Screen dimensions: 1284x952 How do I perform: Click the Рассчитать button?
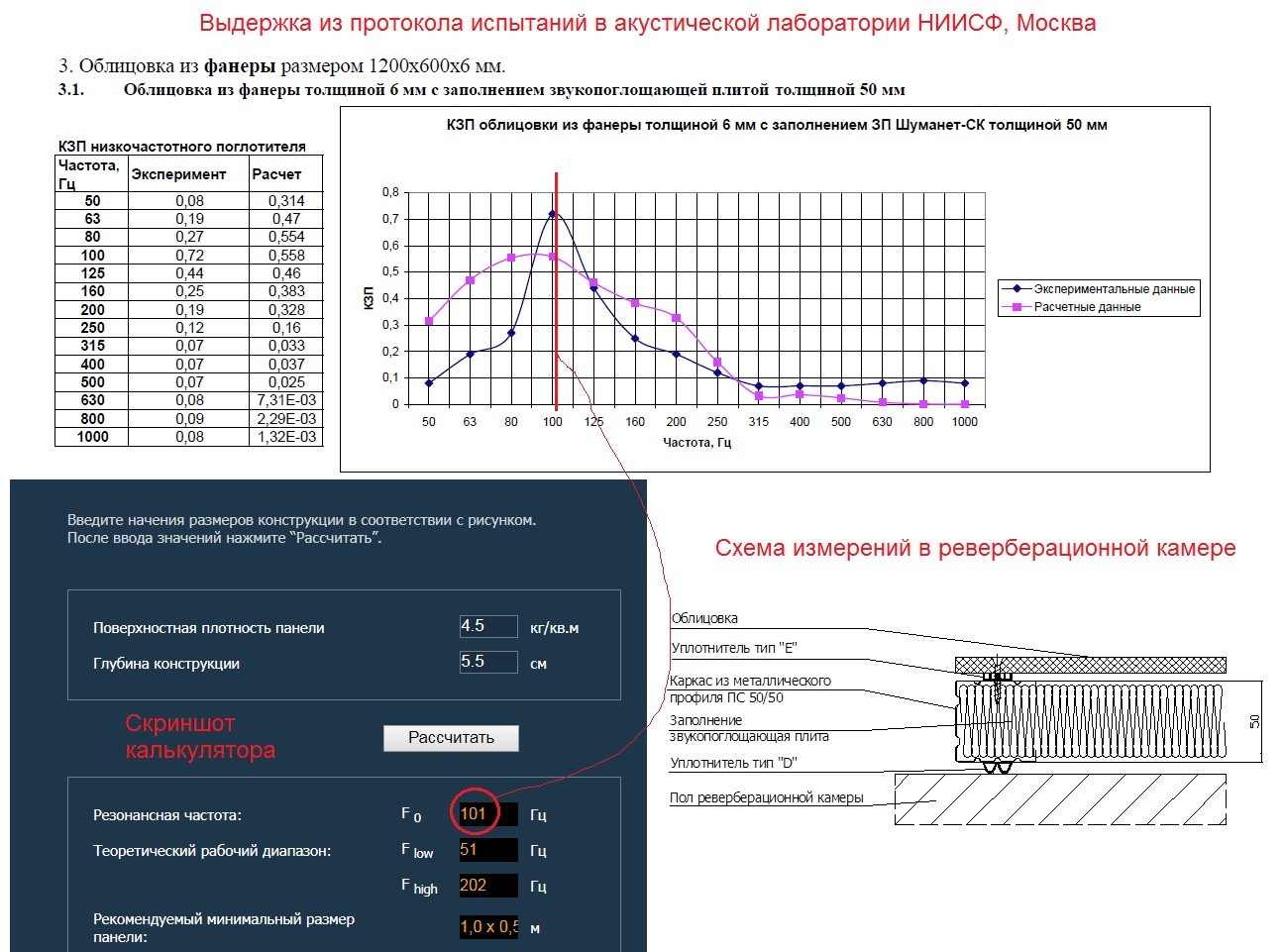[451, 737]
